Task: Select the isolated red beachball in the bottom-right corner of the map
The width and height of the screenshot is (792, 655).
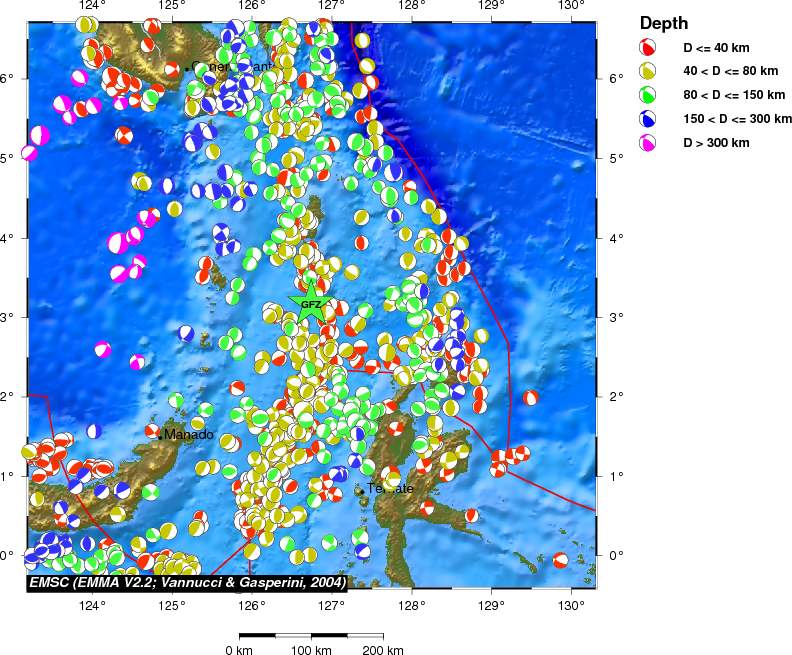Action: (x=561, y=560)
